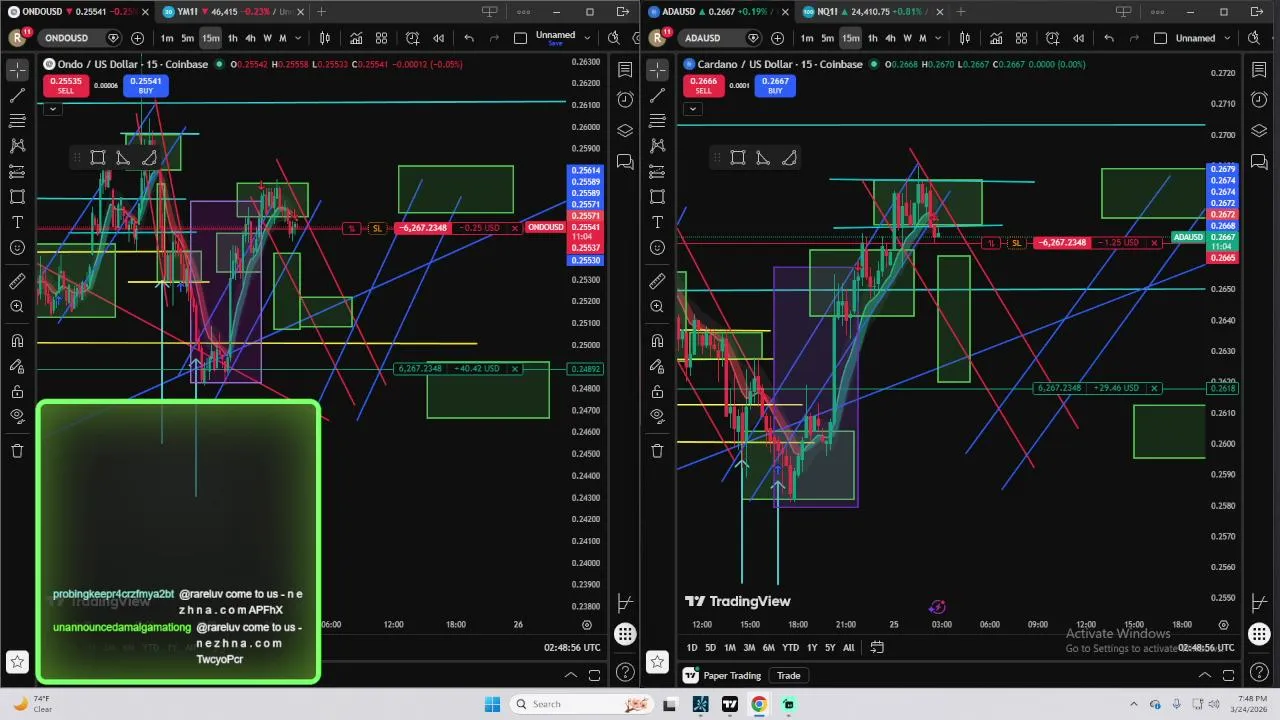This screenshot has height=720, width=1280.
Task: Click the Windows taskbar Search box
Action: [583, 704]
